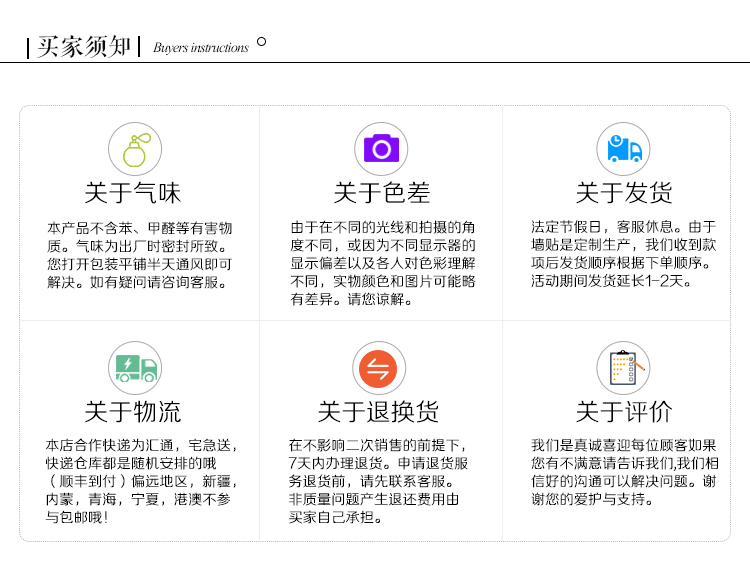The width and height of the screenshot is (750, 574).
Task: Click the small circle beside Buyers instructions
Action: [x=262, y=42]
